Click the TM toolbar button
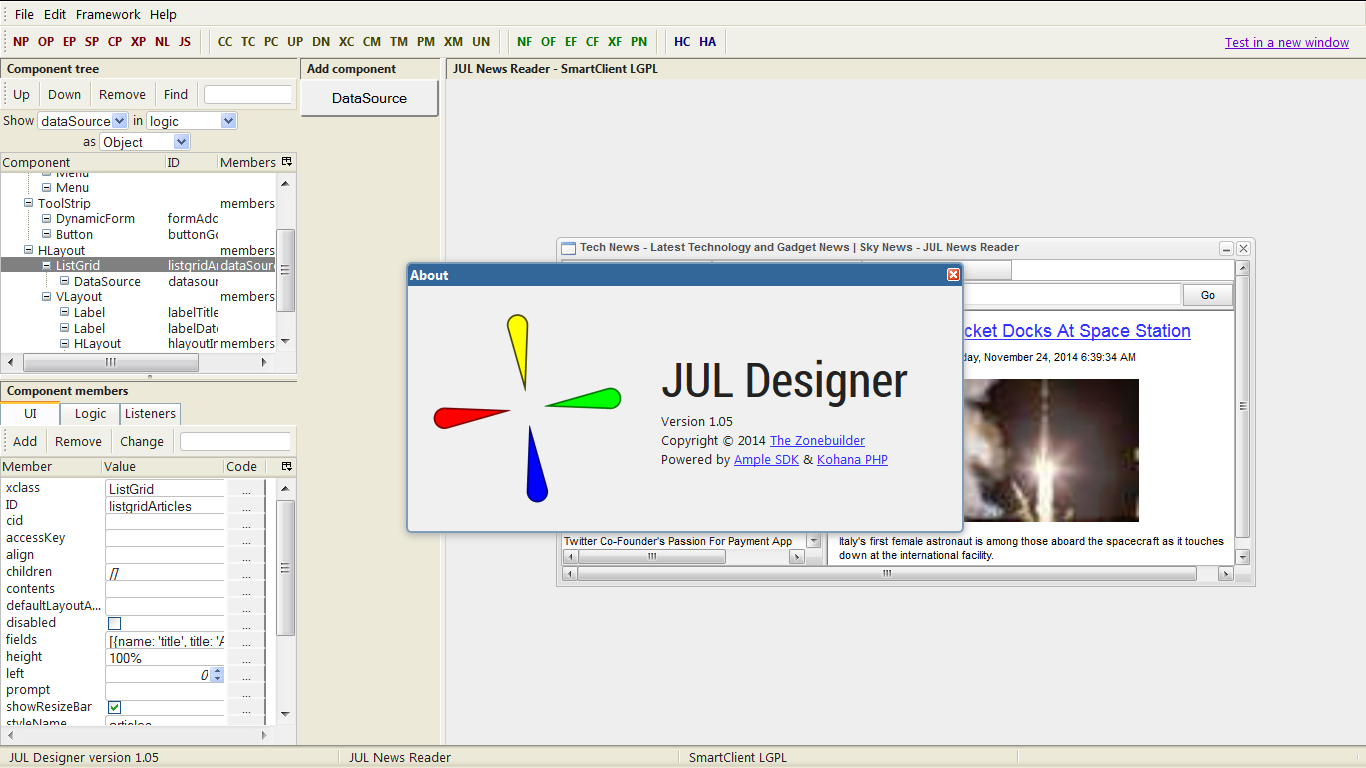 (399, 41)
